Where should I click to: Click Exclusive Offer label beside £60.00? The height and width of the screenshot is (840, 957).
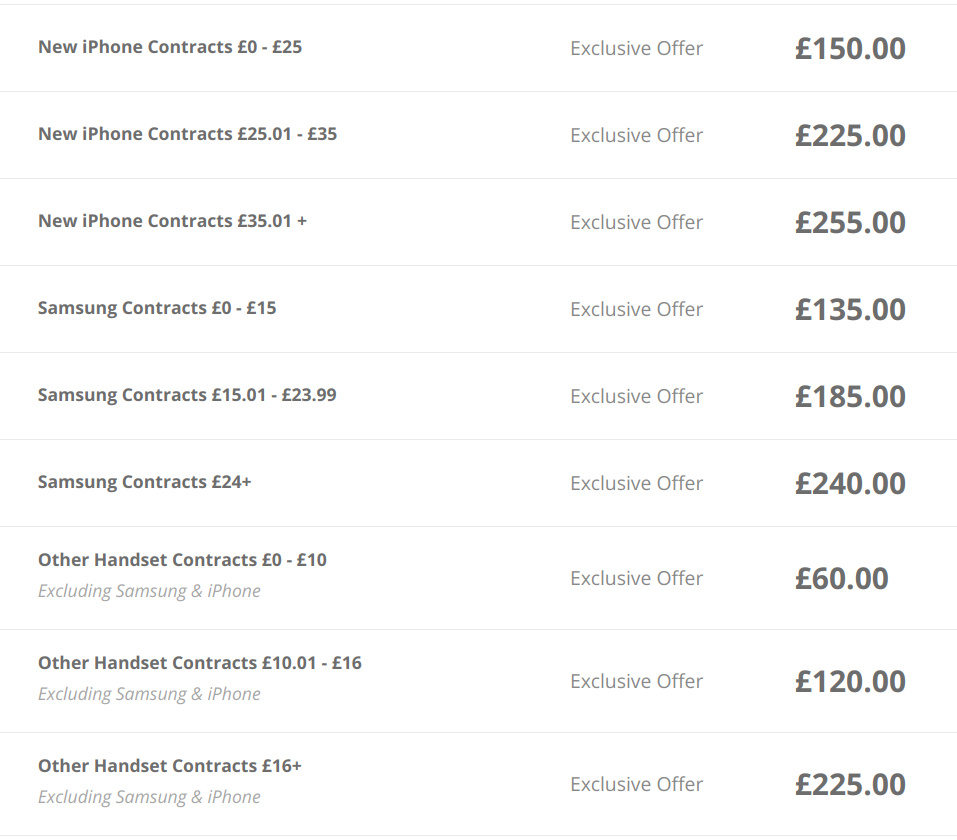[x=636, y=578]
